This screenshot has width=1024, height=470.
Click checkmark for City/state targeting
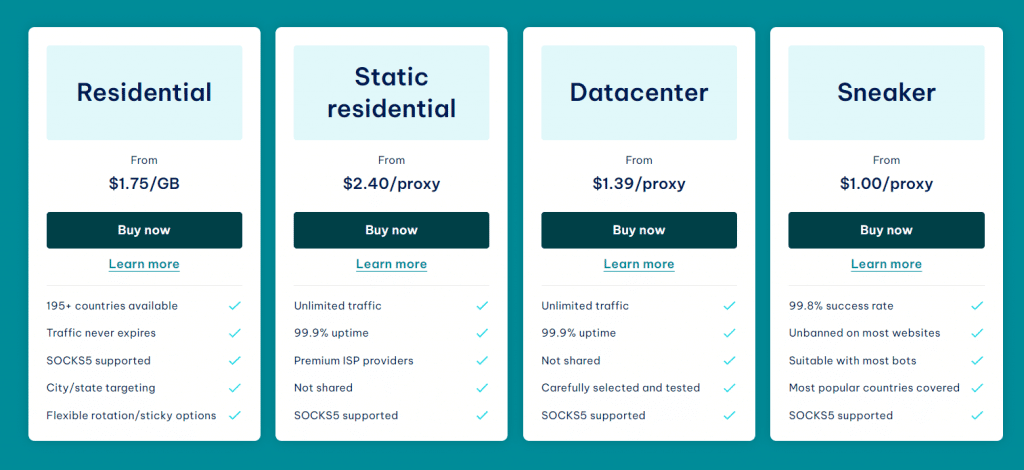(x=235, y=388)
